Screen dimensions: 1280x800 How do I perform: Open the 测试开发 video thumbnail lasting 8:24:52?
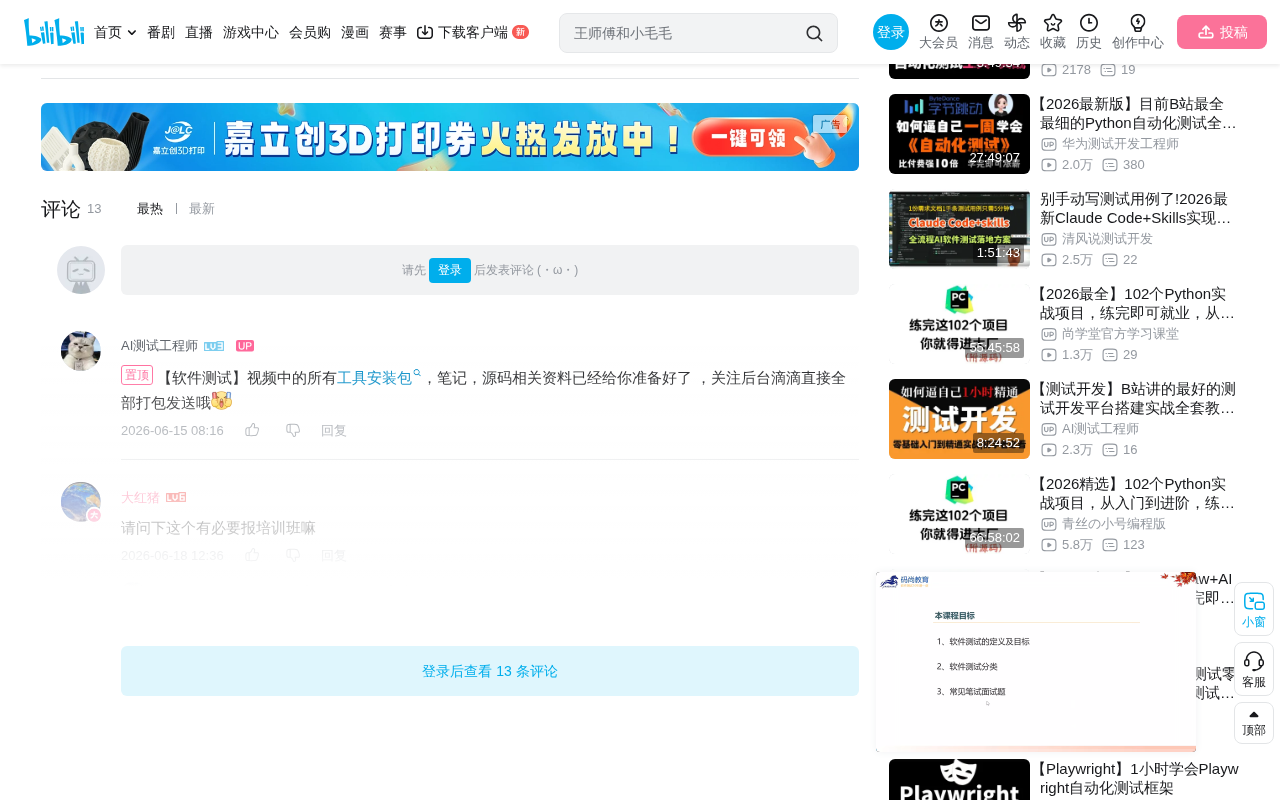[x=959, y=419]
